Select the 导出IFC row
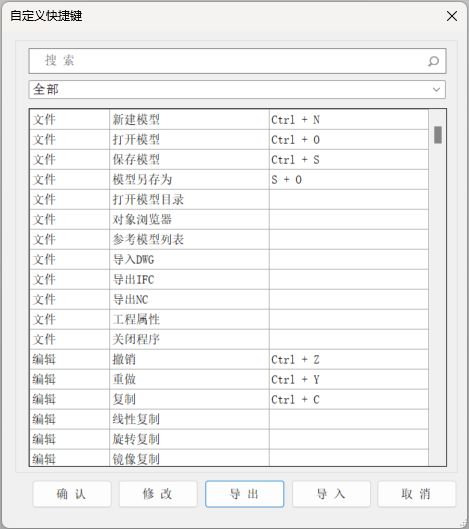 [x=229, y=279]
